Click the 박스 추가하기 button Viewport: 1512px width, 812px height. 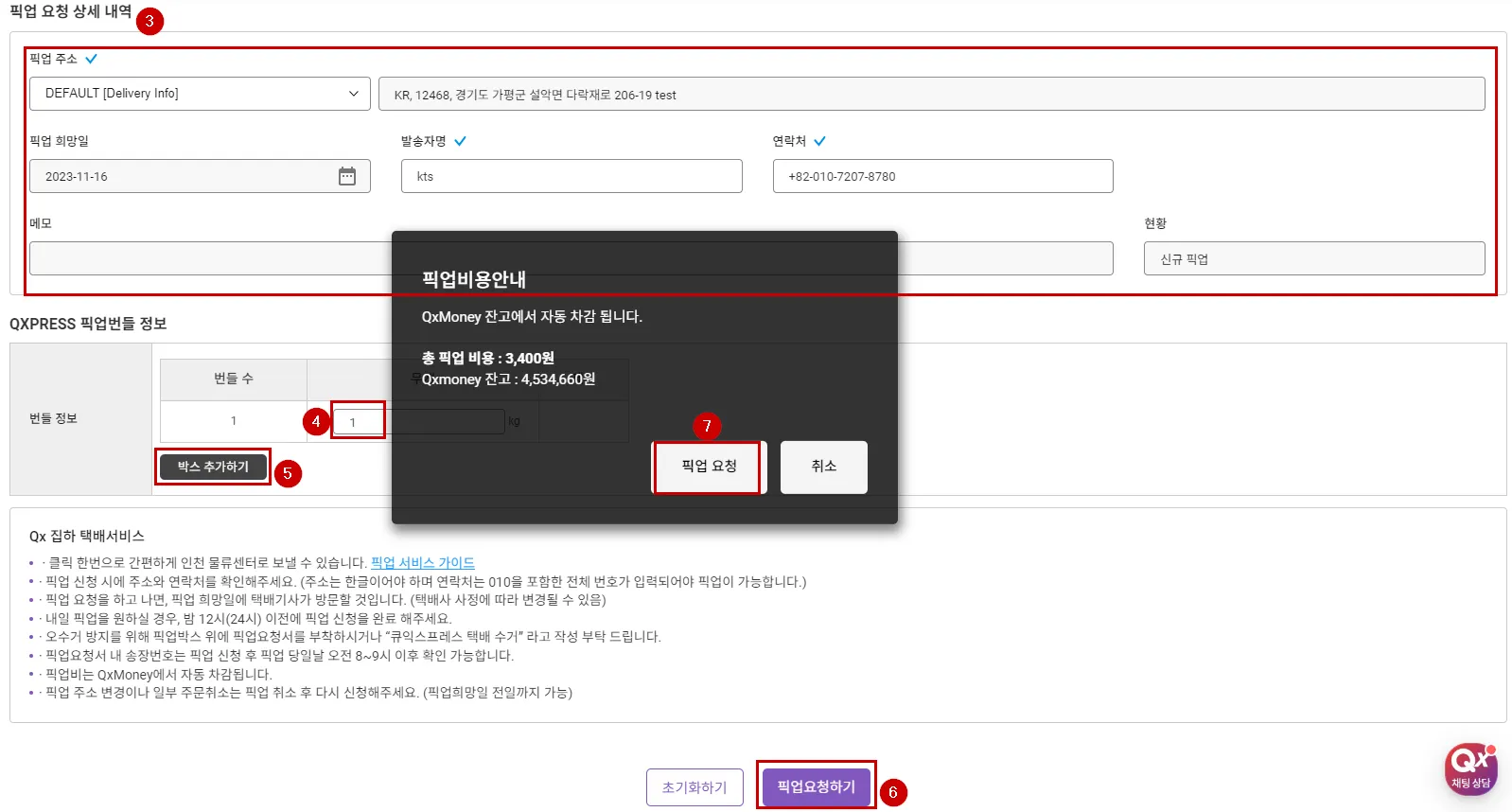[x=213, y=467]
